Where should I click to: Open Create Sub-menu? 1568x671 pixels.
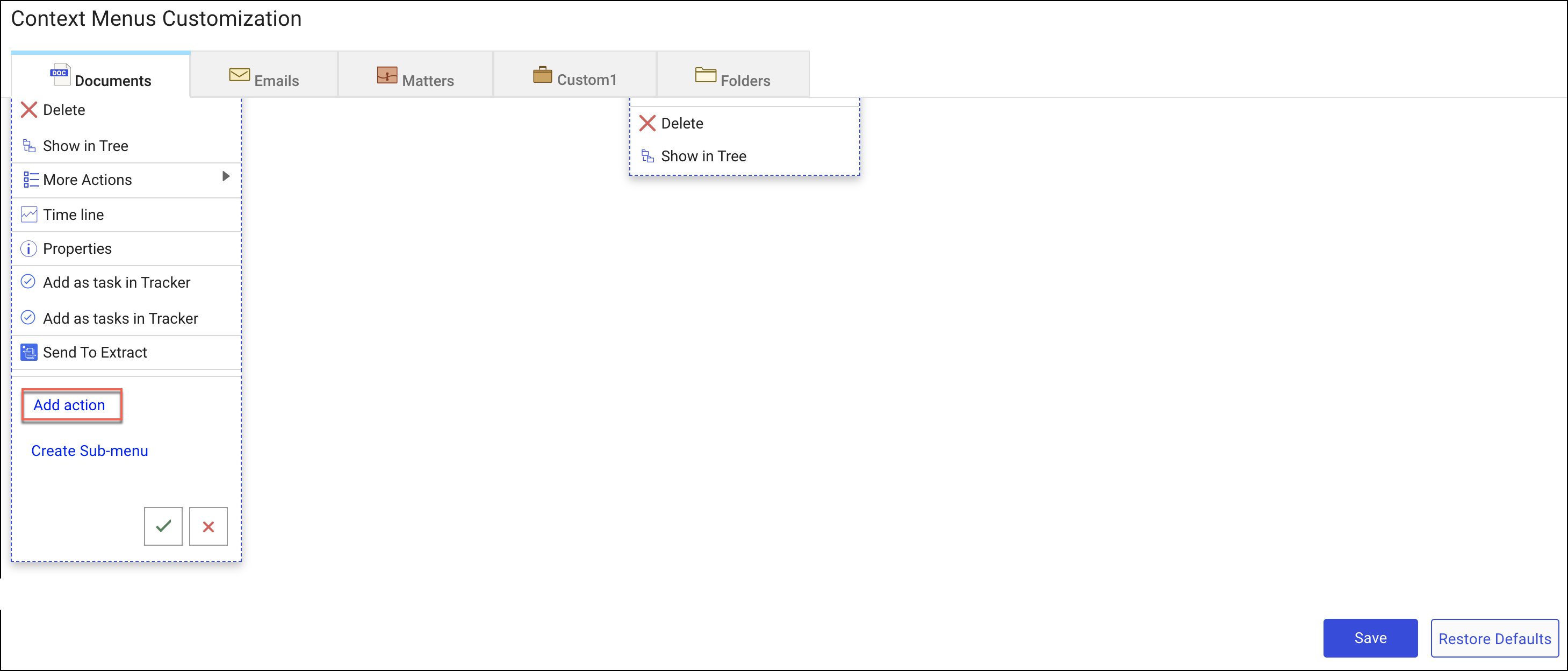point(90,451)
